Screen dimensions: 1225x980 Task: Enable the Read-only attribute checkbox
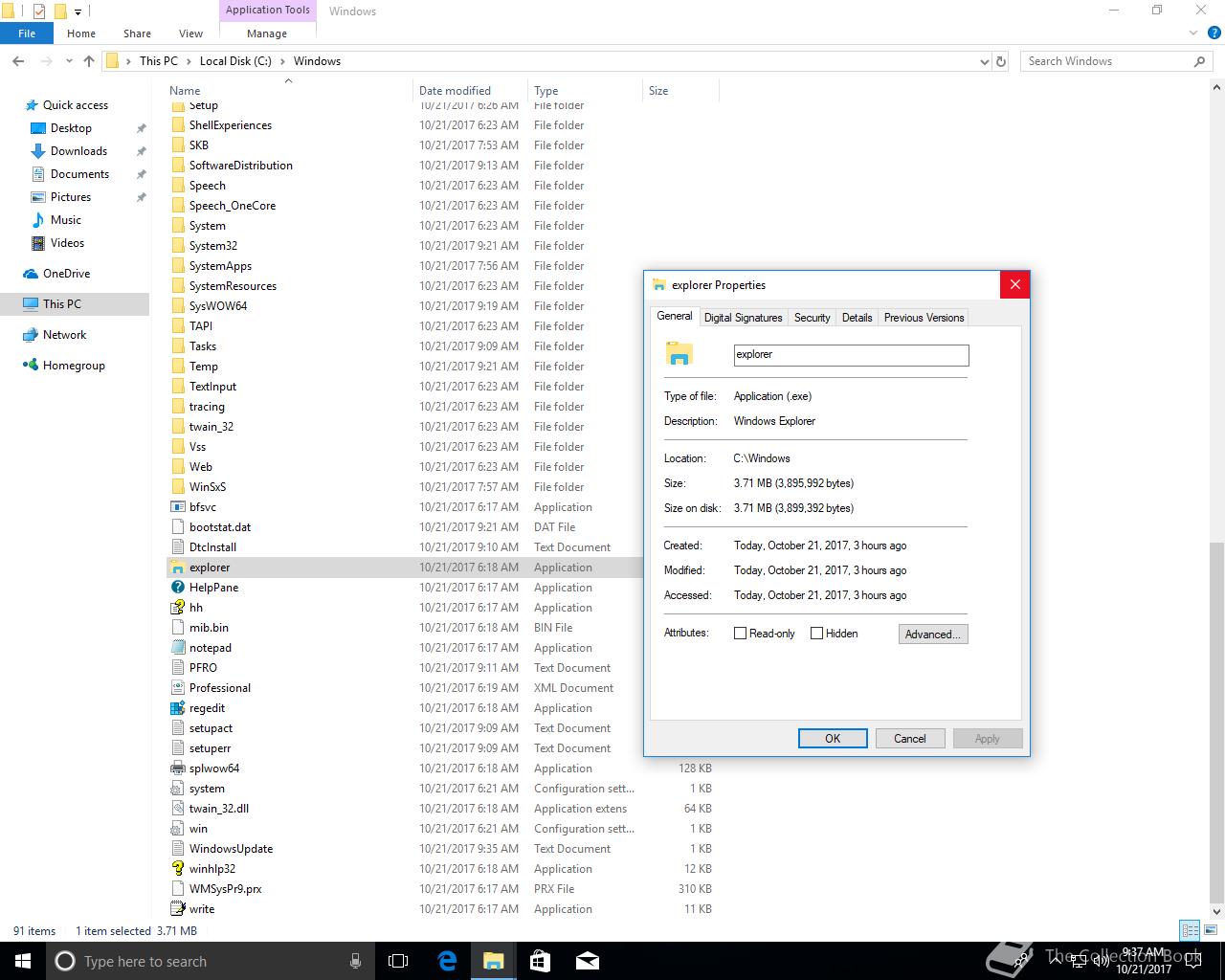pos(740,634)
